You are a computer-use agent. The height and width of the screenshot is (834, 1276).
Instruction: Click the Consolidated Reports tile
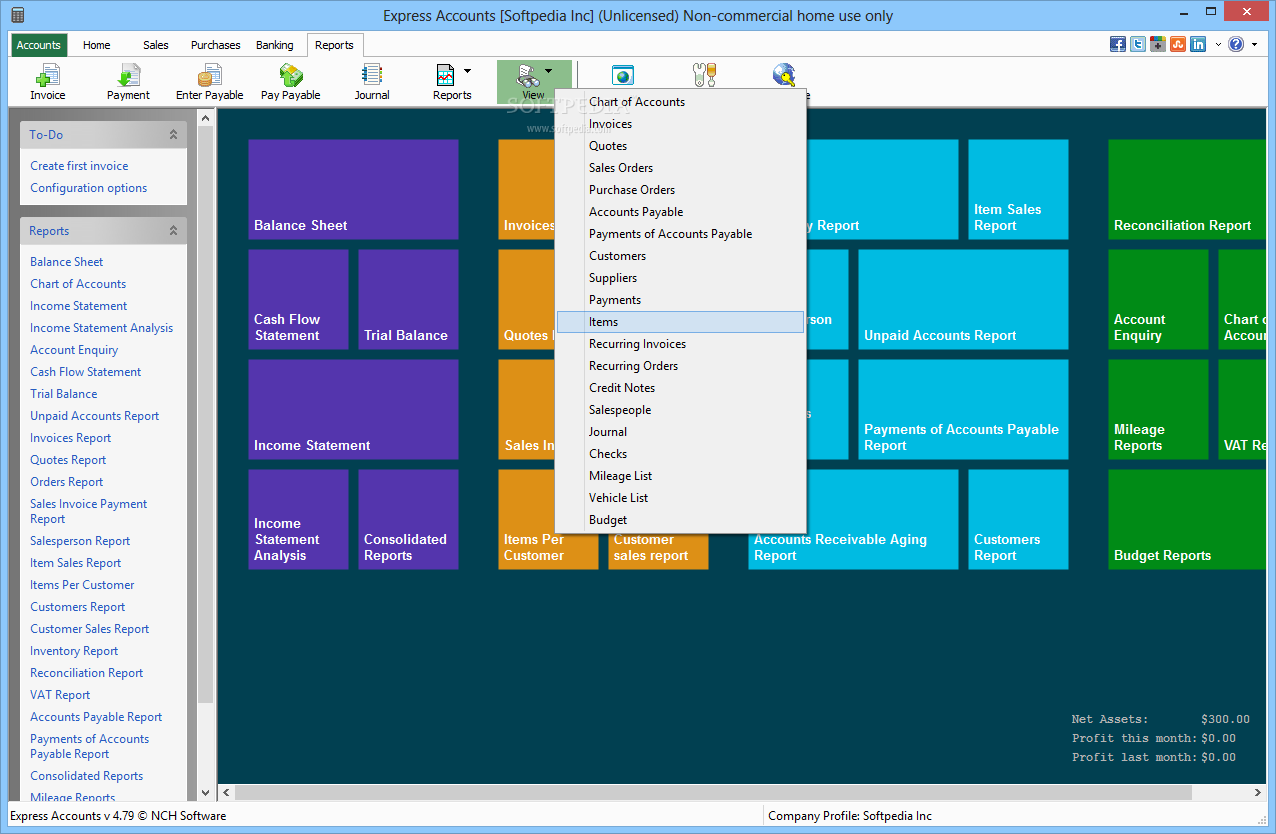pos(408,519)
